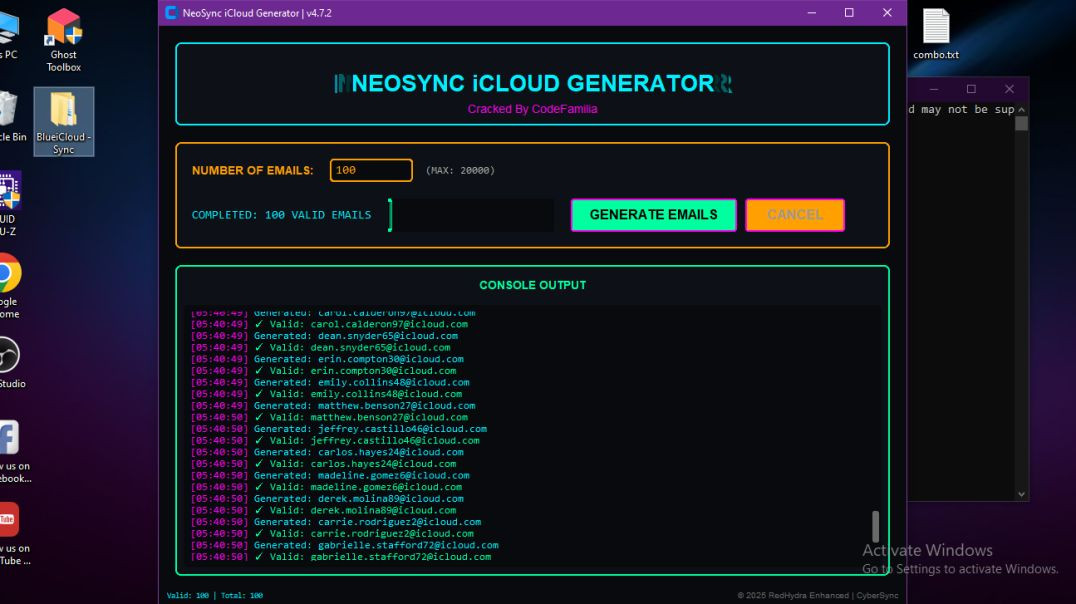Click 'Generated: emily.collins48@icloud.com' console line

[x=330, y=382]
